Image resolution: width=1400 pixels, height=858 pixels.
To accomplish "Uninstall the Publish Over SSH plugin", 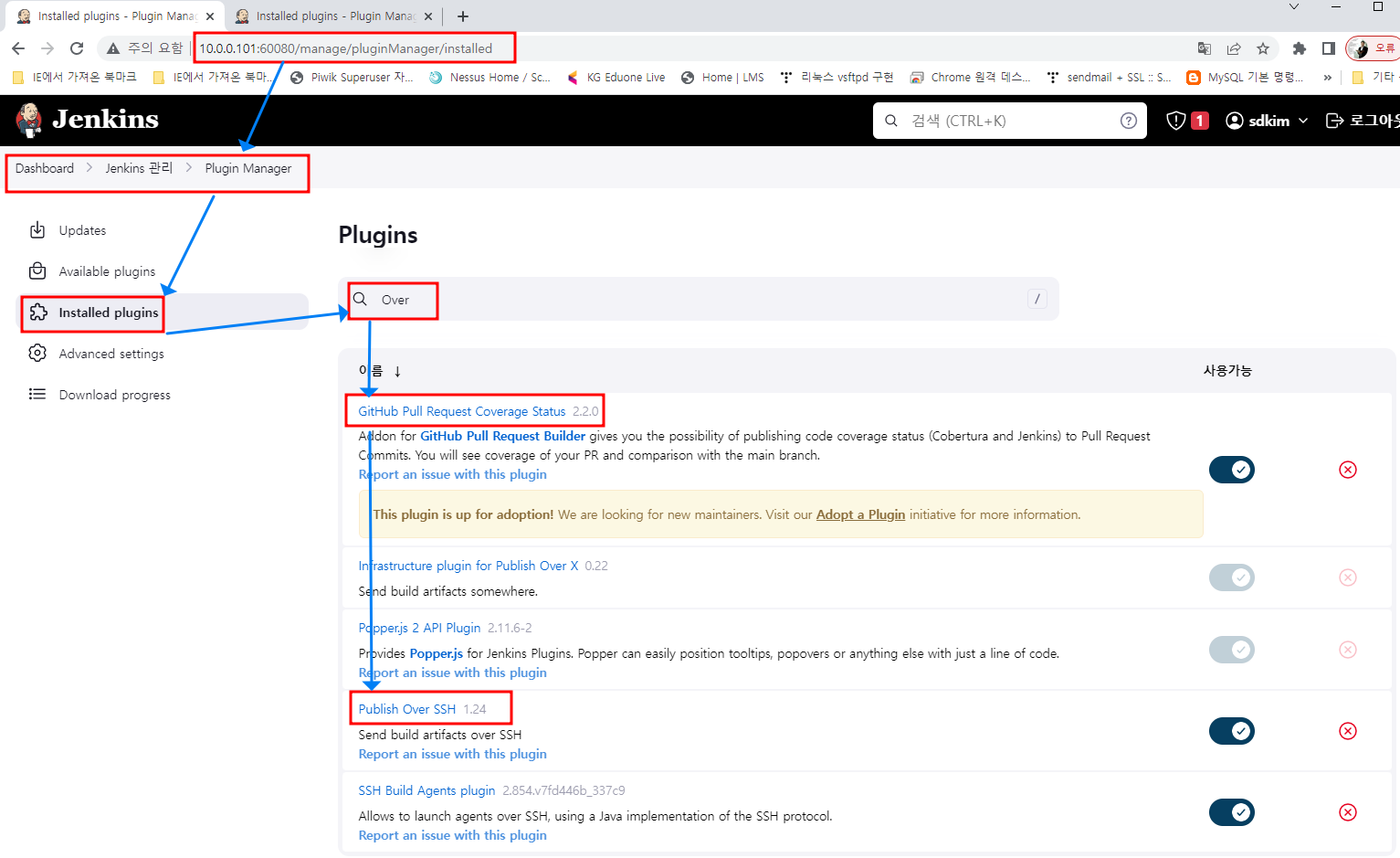I will pos(1348,731).
